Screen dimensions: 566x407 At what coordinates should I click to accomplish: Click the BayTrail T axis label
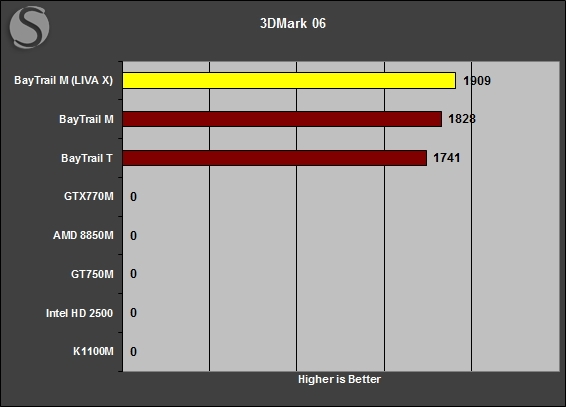87,158
